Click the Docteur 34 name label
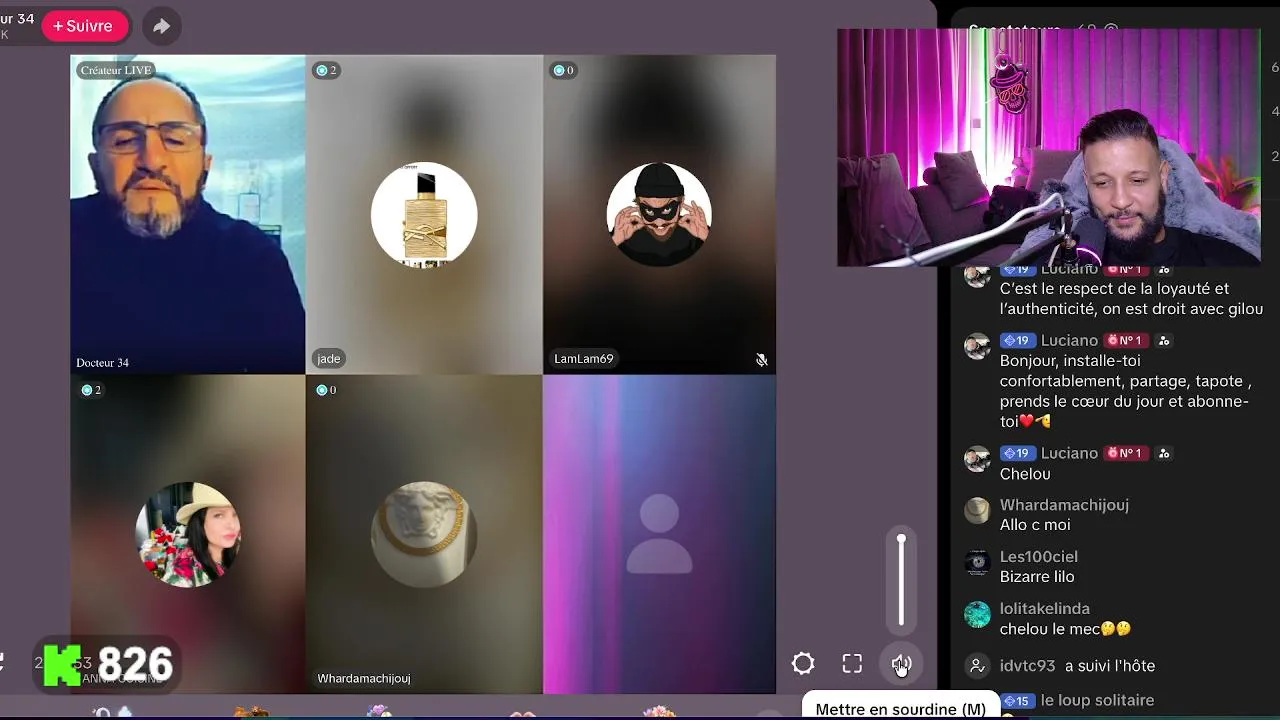 click(x=102, y=362)
